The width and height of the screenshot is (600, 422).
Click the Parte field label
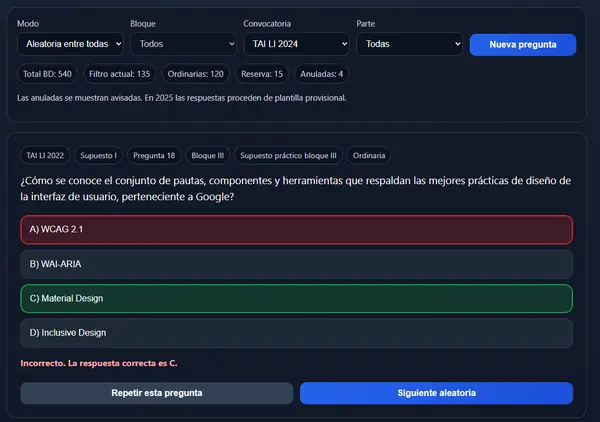[x=366, y=24]
